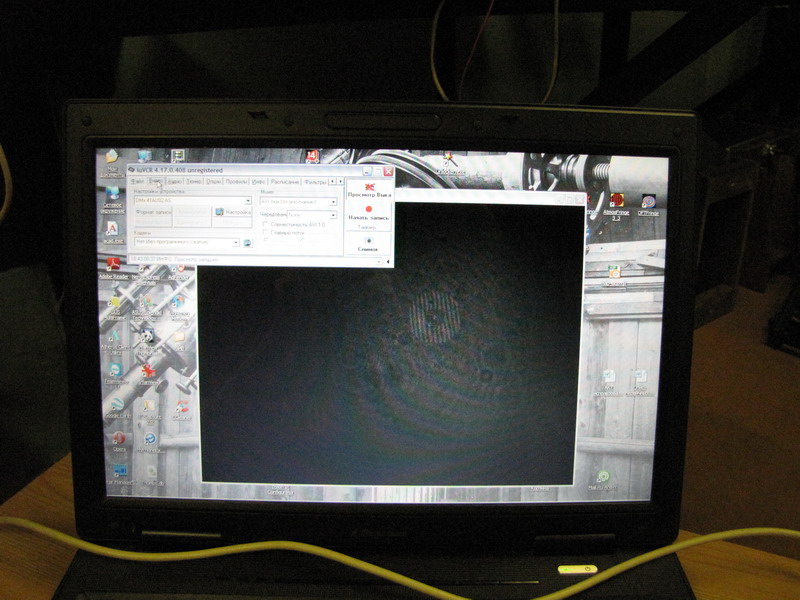Open the green film-strip desktop icon at top
Image resolution: width=800 pixels, height=600 pixels.
coord(178,156)
